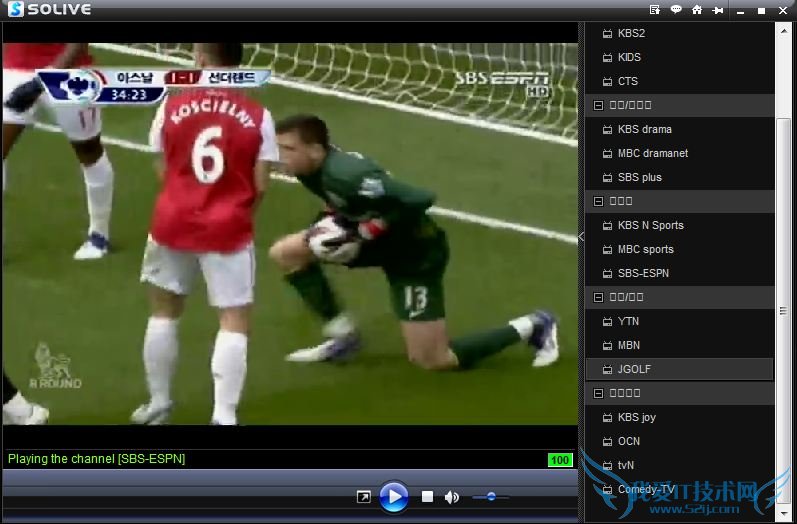
Task: Maximize the SOLIVE window
Action: pyautogui.click(x=761, y=11)
